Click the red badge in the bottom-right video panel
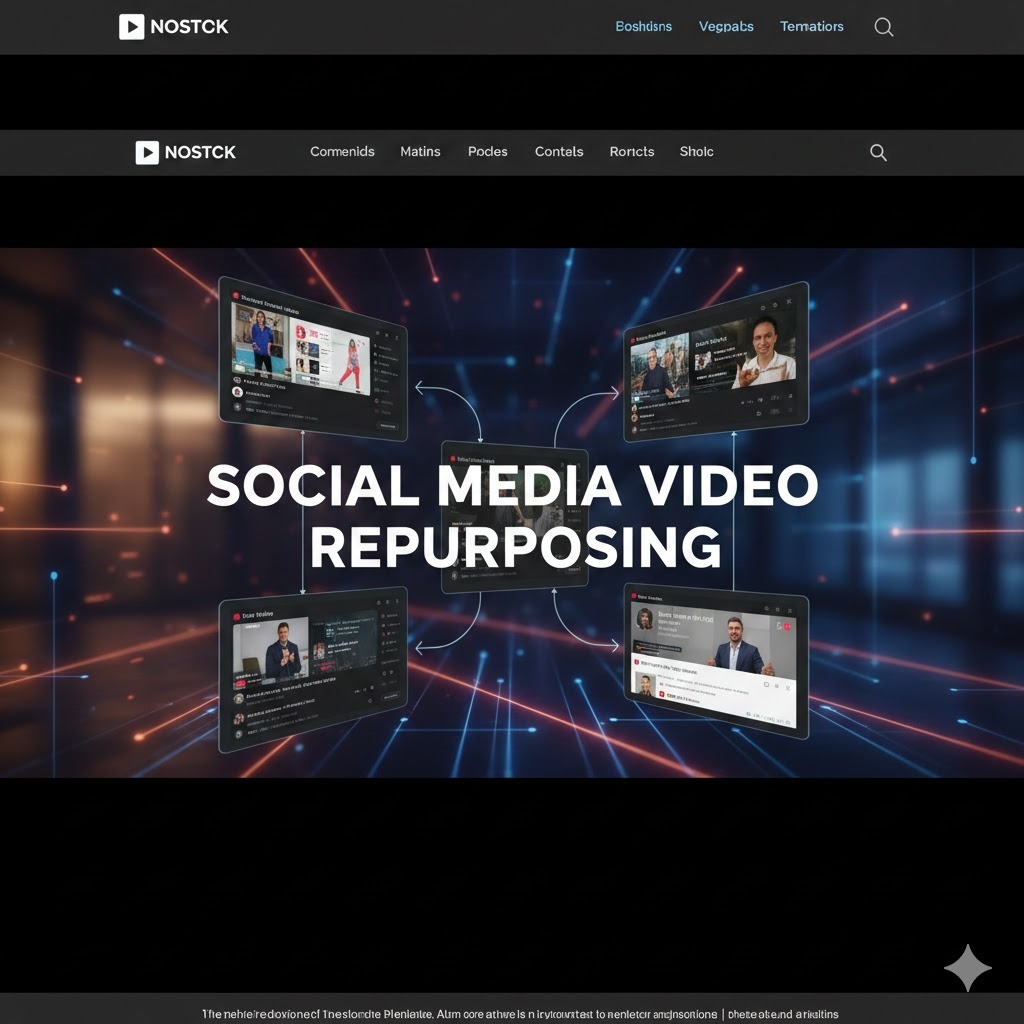The height and width of the screenshot is (1024, 1024). pyautogui.click(x=787, y=627)
